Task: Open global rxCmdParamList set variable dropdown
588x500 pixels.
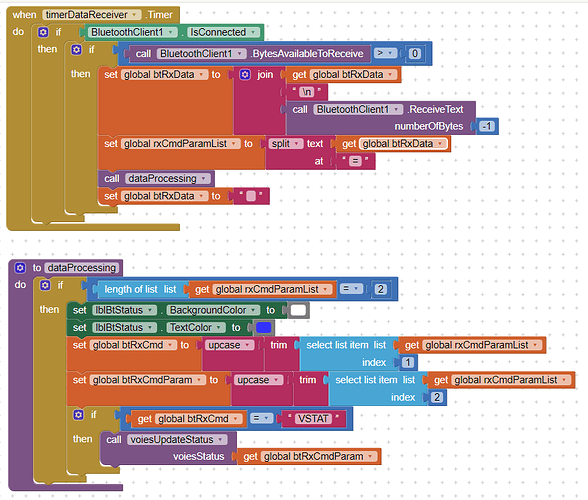Action: [x=234, y=144]
